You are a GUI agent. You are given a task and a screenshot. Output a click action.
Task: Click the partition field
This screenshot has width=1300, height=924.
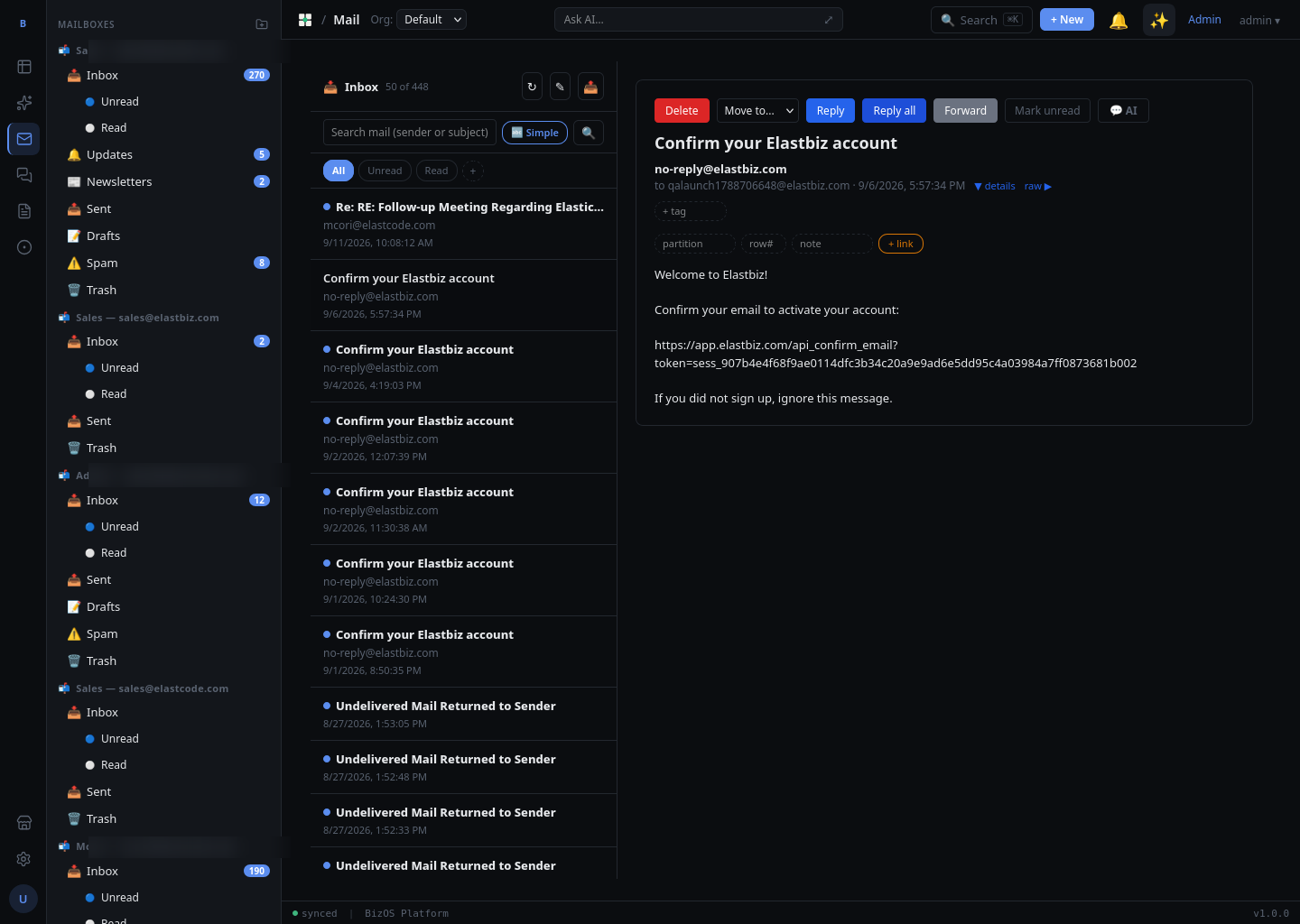click(x=694, y=244)
